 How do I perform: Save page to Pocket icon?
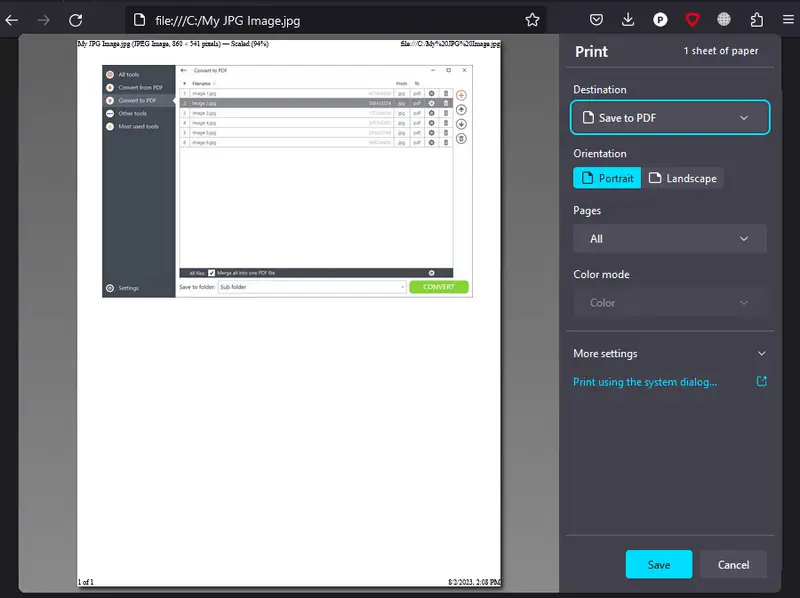click(x=596, y=19)
